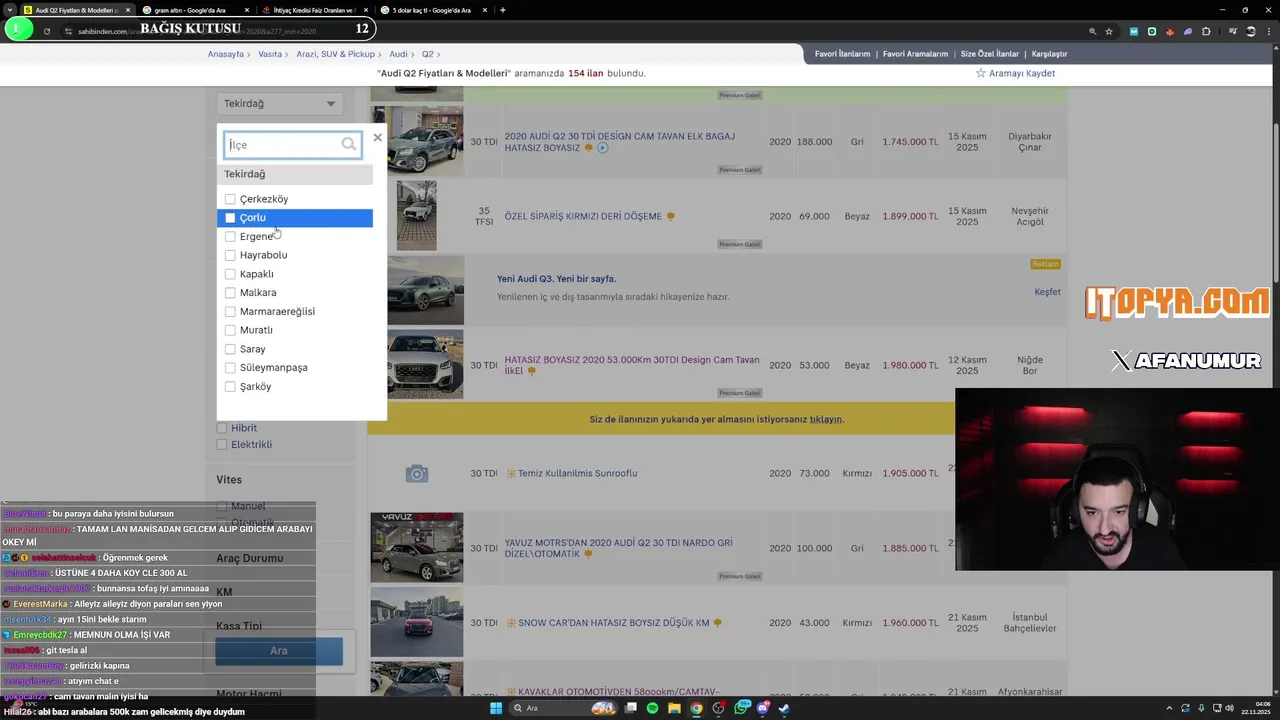Image resolution: width=1280 pixels, height=720 pixels.
Task: Open SNOW CAR'DAN HATASIZ BOYSIZ listing
Action: click(x=613, y=623)
